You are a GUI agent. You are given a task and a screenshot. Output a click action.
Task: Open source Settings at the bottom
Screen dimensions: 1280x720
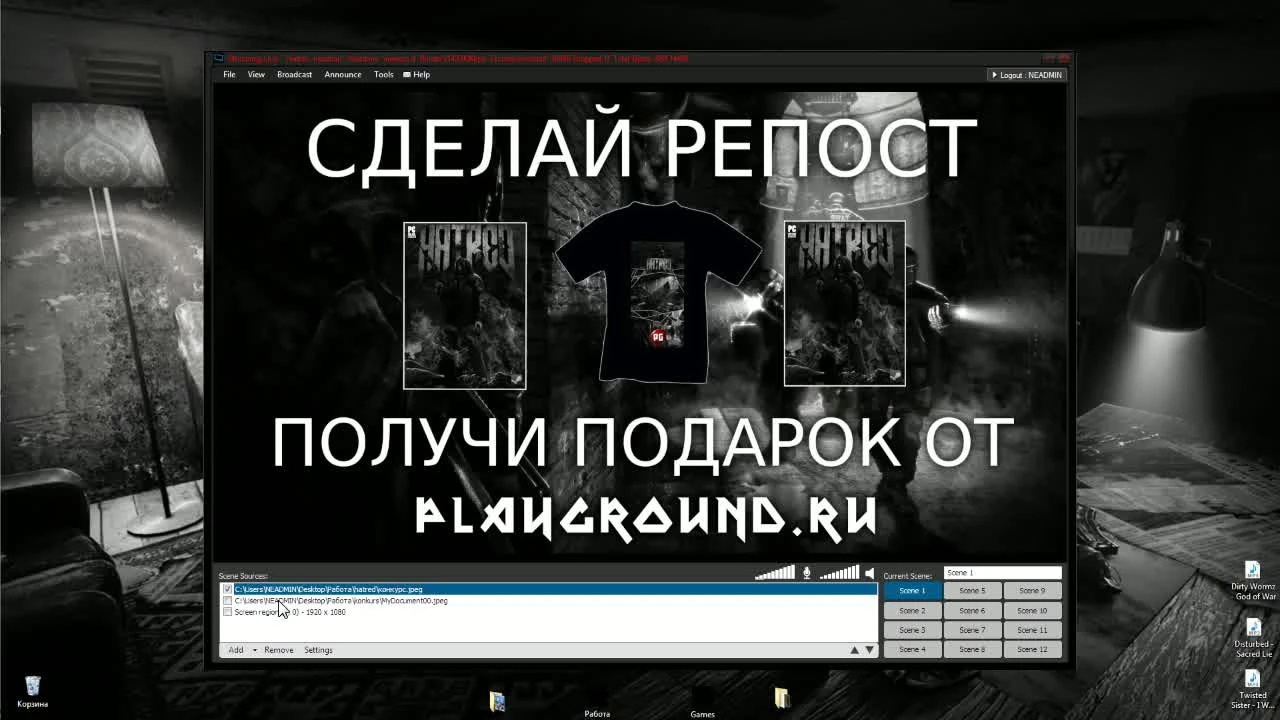[x=318, y=649]
